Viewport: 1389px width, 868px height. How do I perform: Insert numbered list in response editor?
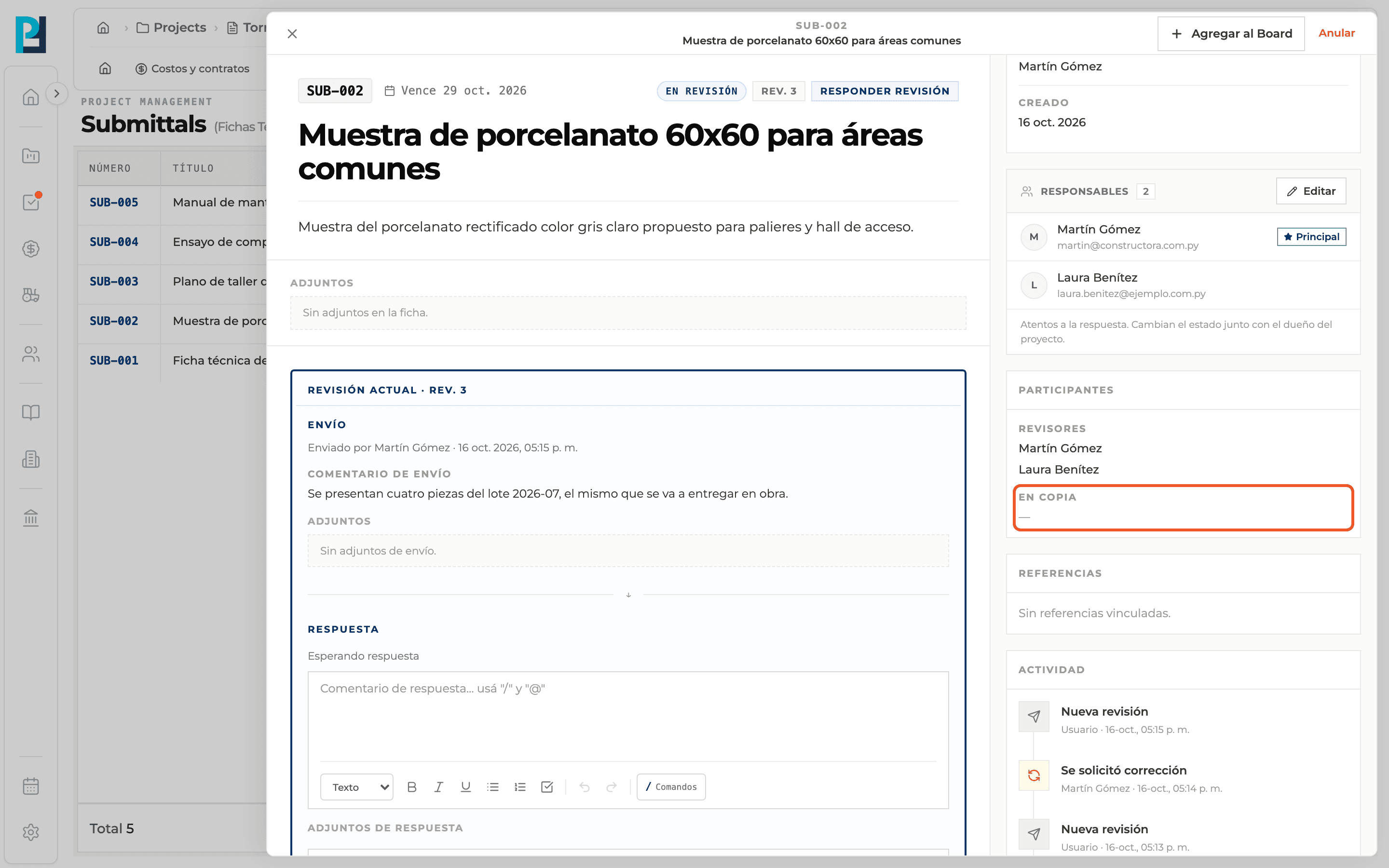click(x=520, y=787)
